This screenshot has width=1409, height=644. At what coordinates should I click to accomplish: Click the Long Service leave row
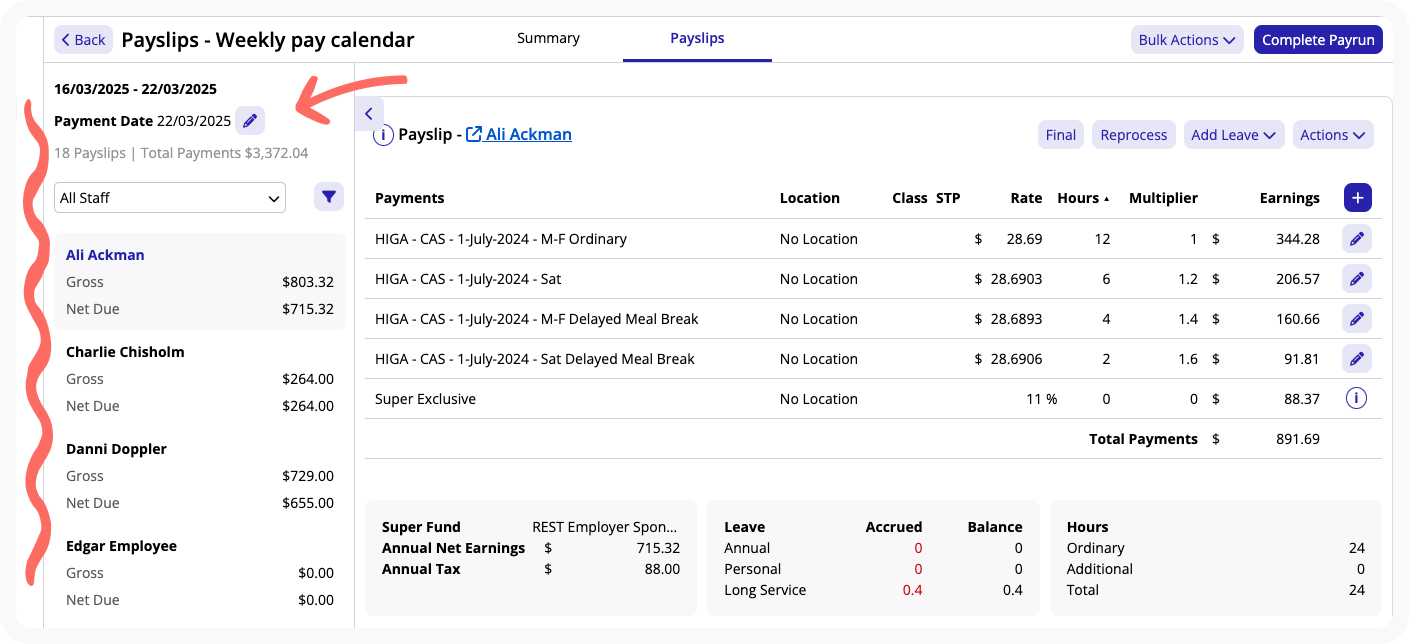click(x=873, y=590)
